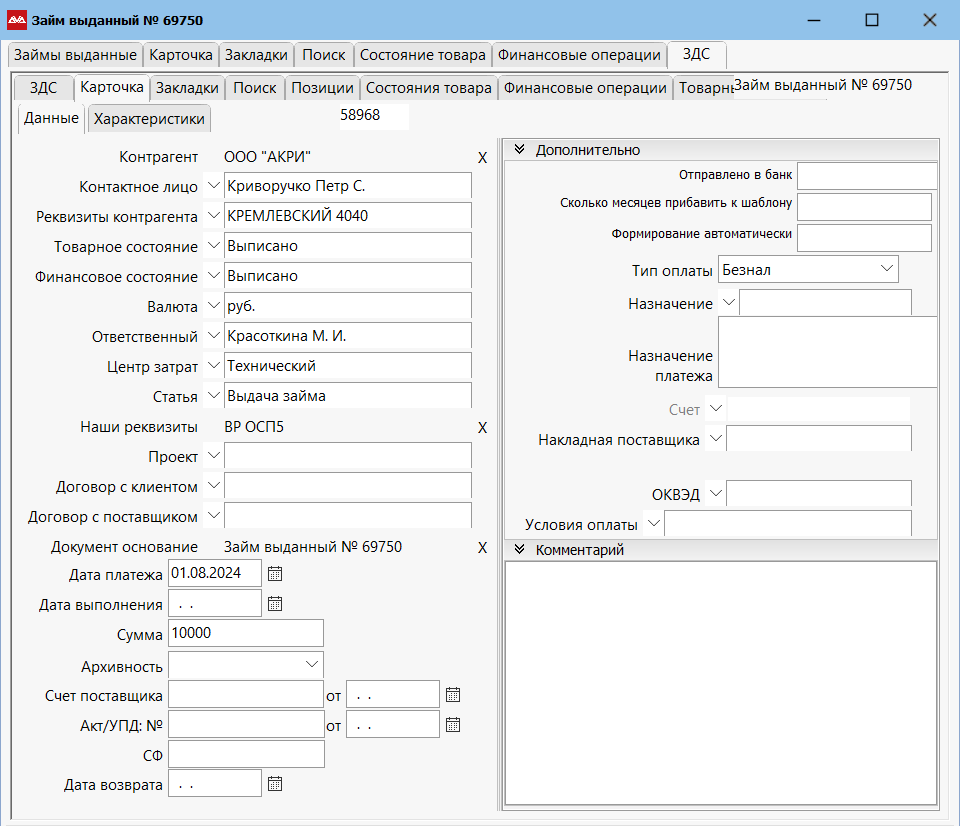Open the Позиции tab

pos(322,88)
